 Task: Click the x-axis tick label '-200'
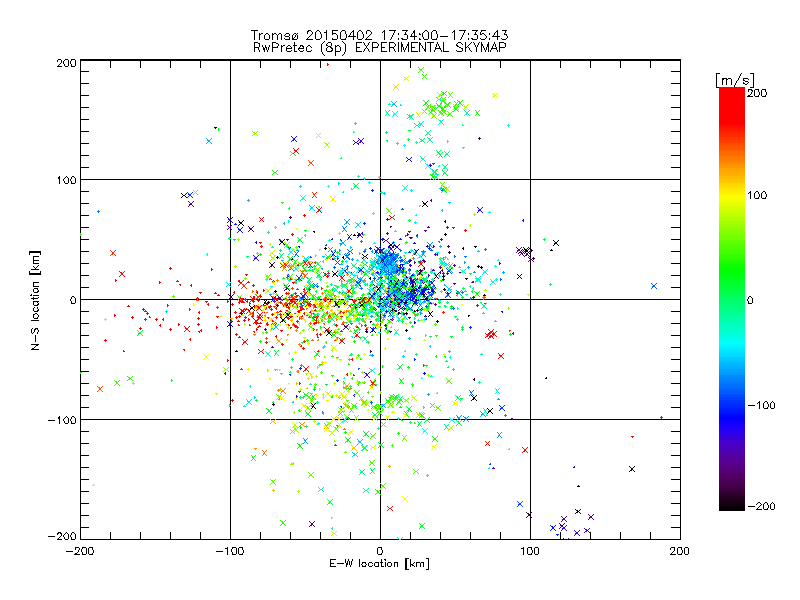(x=80, y=552)
